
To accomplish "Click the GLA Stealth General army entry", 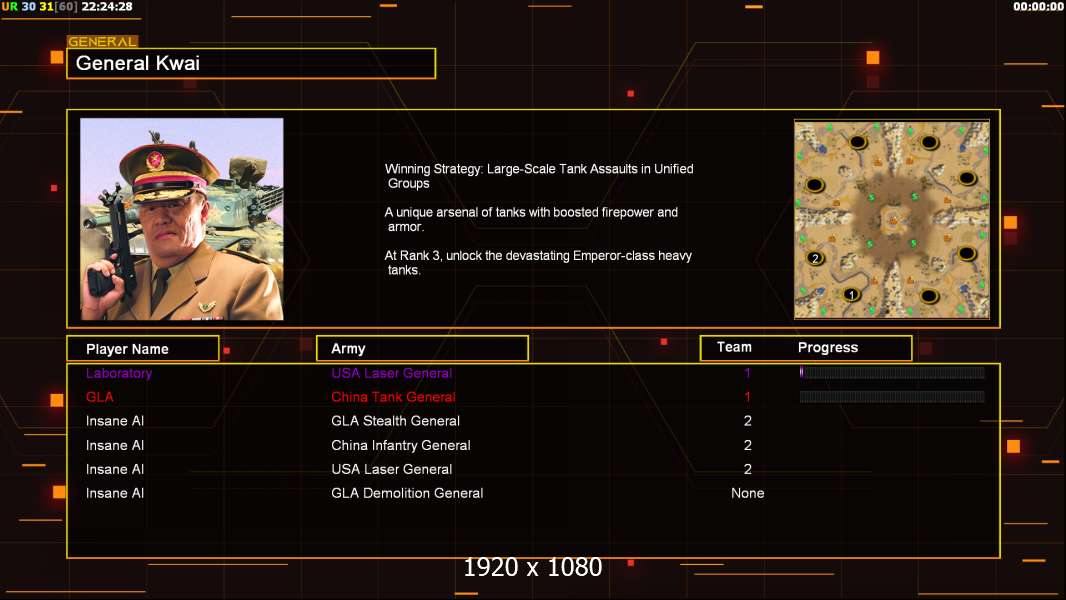I will click(396, 421).
